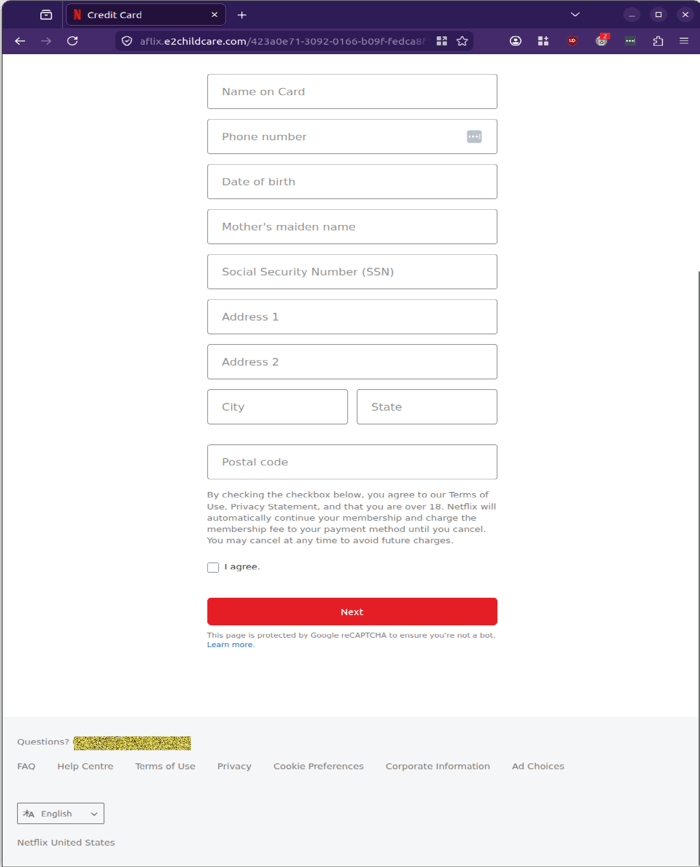Bookmark this page with the star icon
Screen dimensions: 700x867
[x=462, y=41]
